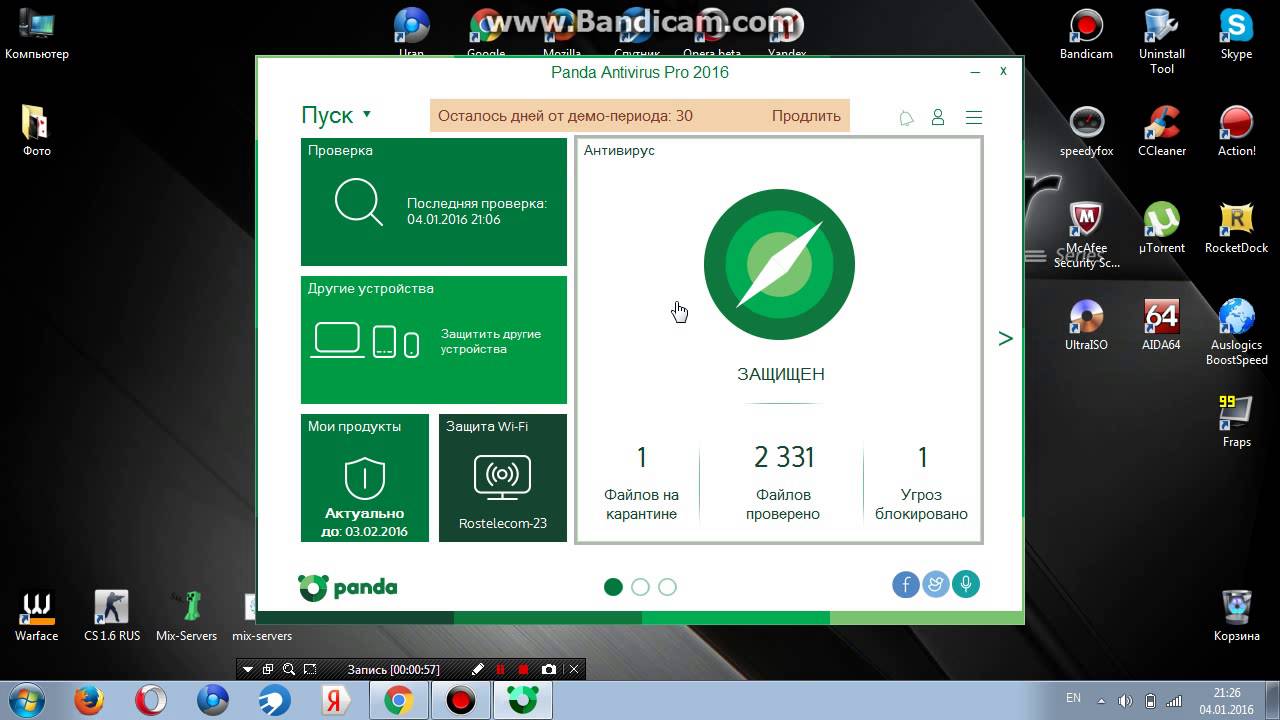1280x720 pixels.
Task: Open the Другие устройства tile
Action: click(434, 340)
